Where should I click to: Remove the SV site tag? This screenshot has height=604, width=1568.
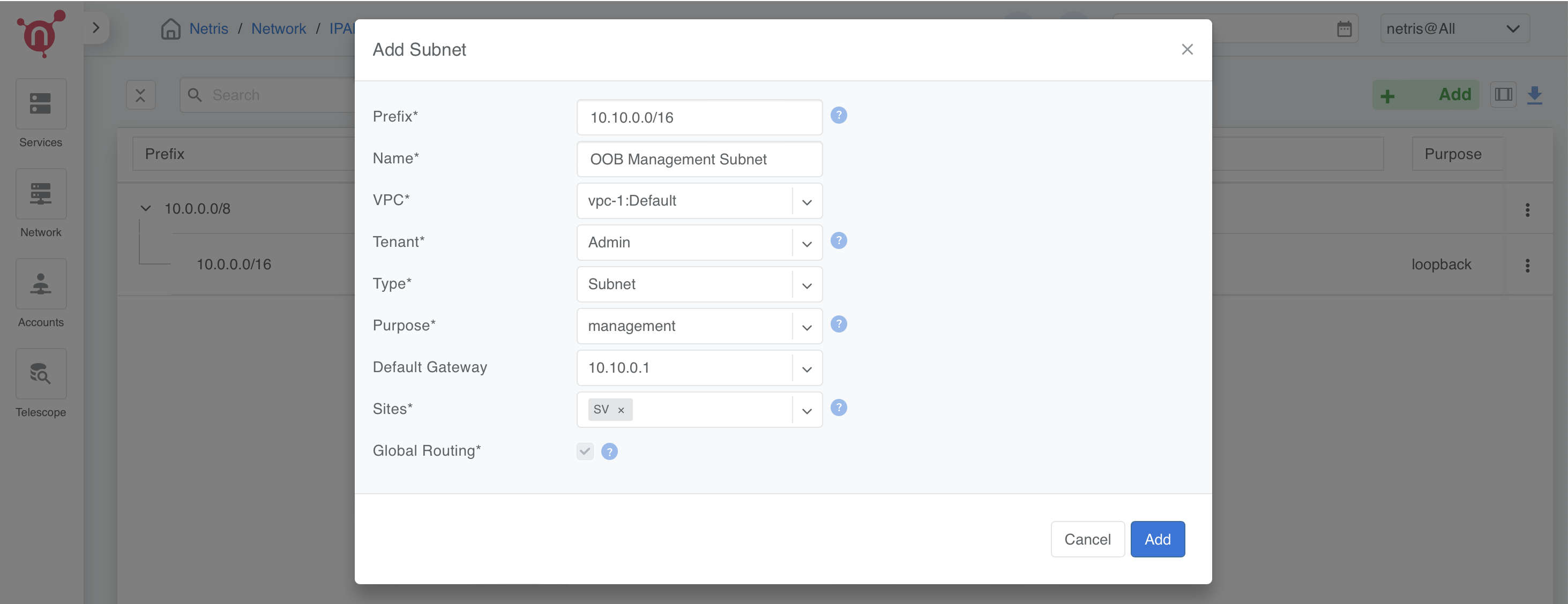pyautogui.click(x=621, y=409)
